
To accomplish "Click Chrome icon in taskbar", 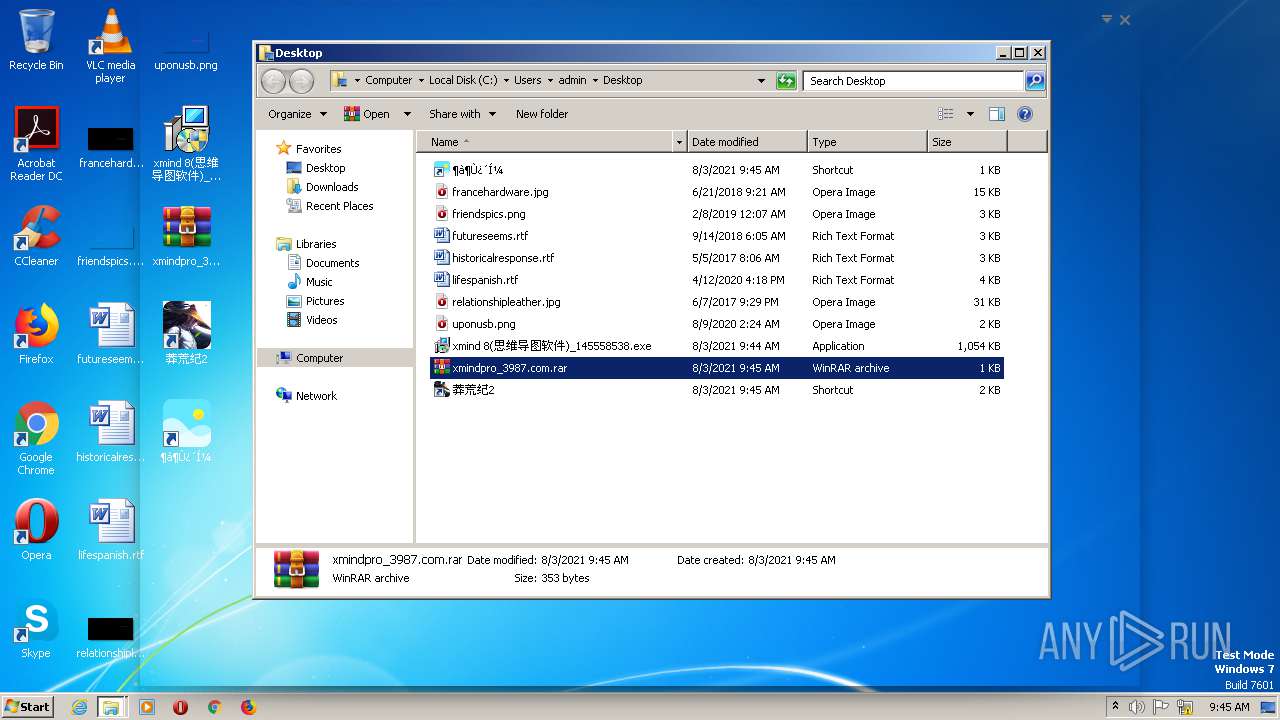I will (214, 707).
